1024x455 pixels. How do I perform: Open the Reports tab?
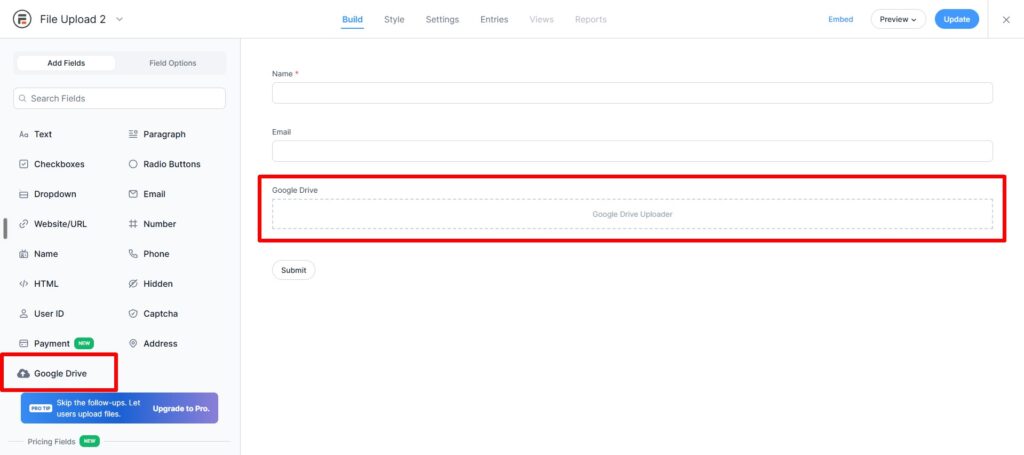(591, 20)
